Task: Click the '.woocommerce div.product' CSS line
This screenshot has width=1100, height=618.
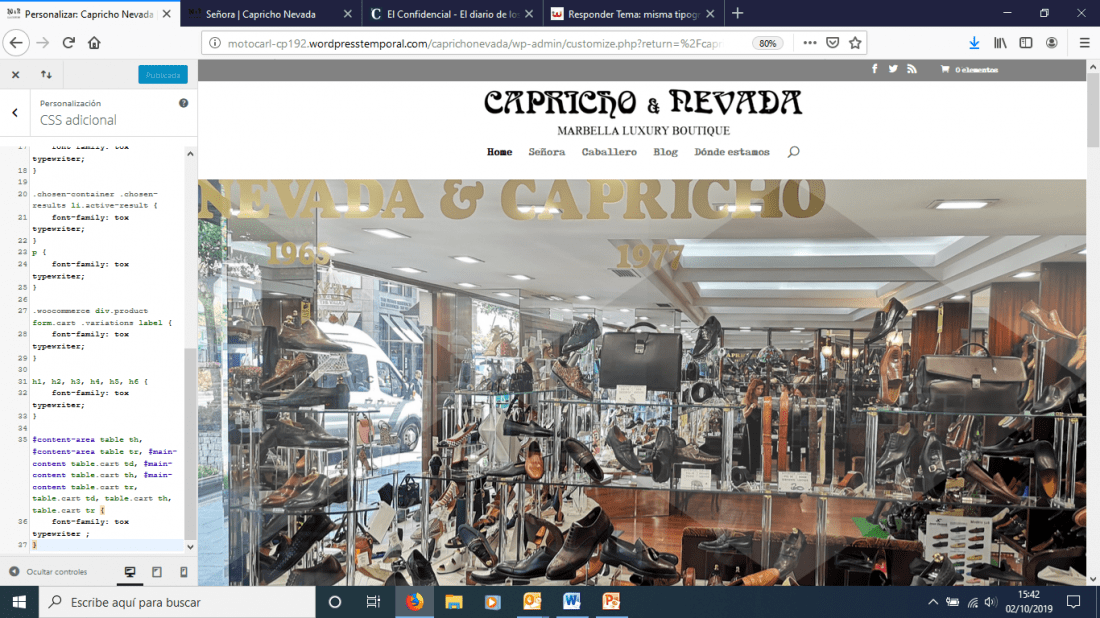Action: 90,311
